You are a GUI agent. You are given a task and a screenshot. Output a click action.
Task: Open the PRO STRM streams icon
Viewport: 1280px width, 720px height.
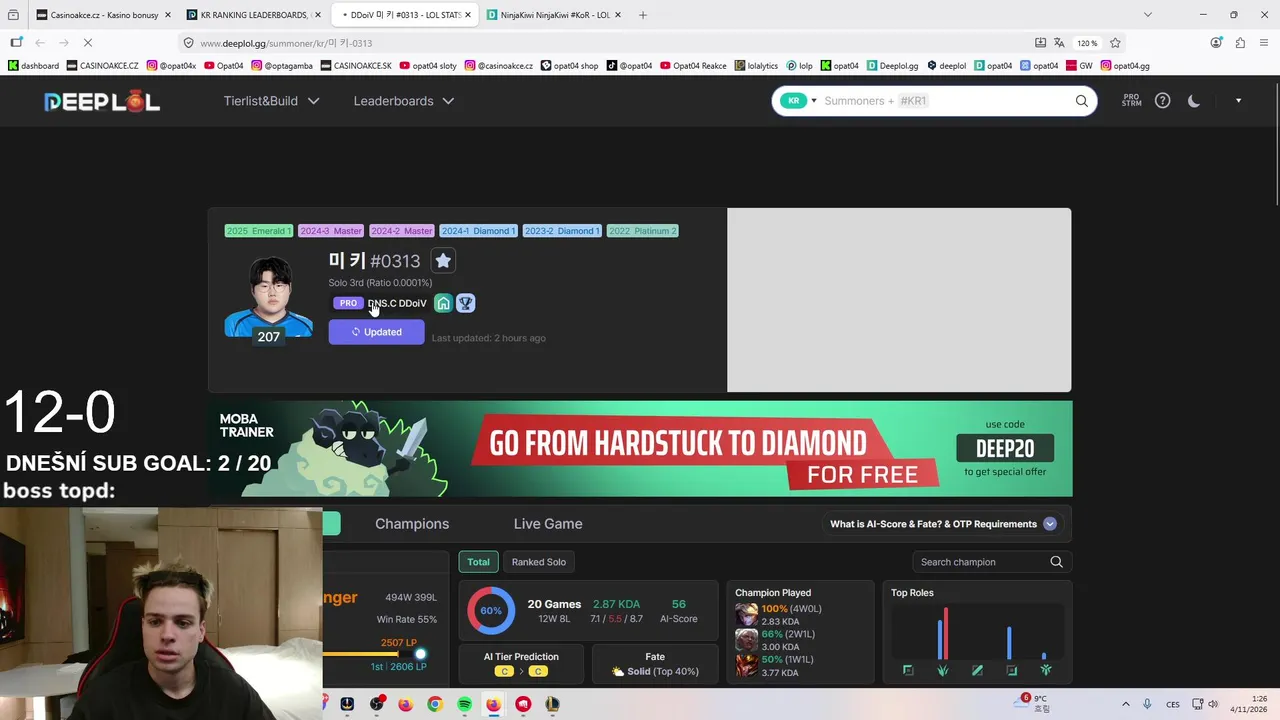pos(1131,101)
